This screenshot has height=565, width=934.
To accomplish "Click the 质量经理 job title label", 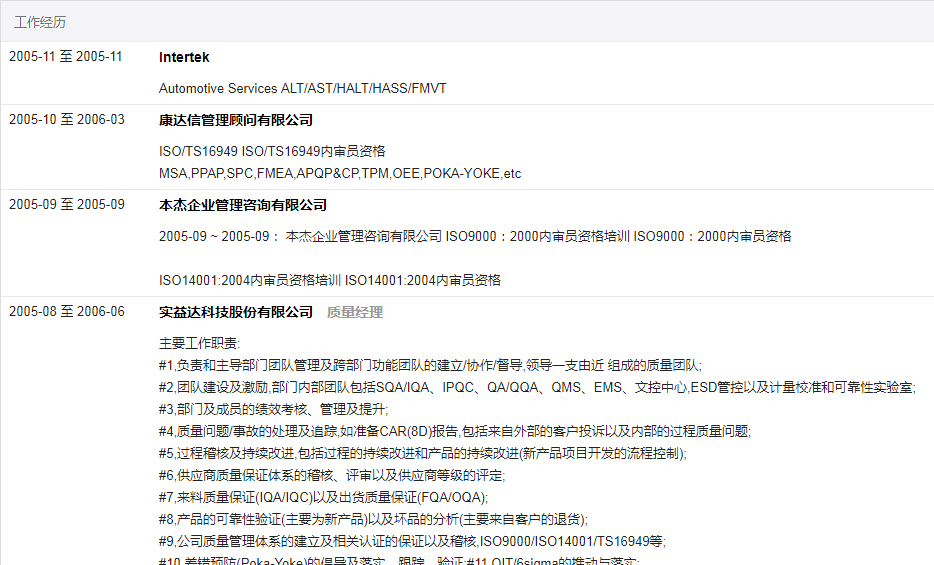I will [x=355, y=312].
